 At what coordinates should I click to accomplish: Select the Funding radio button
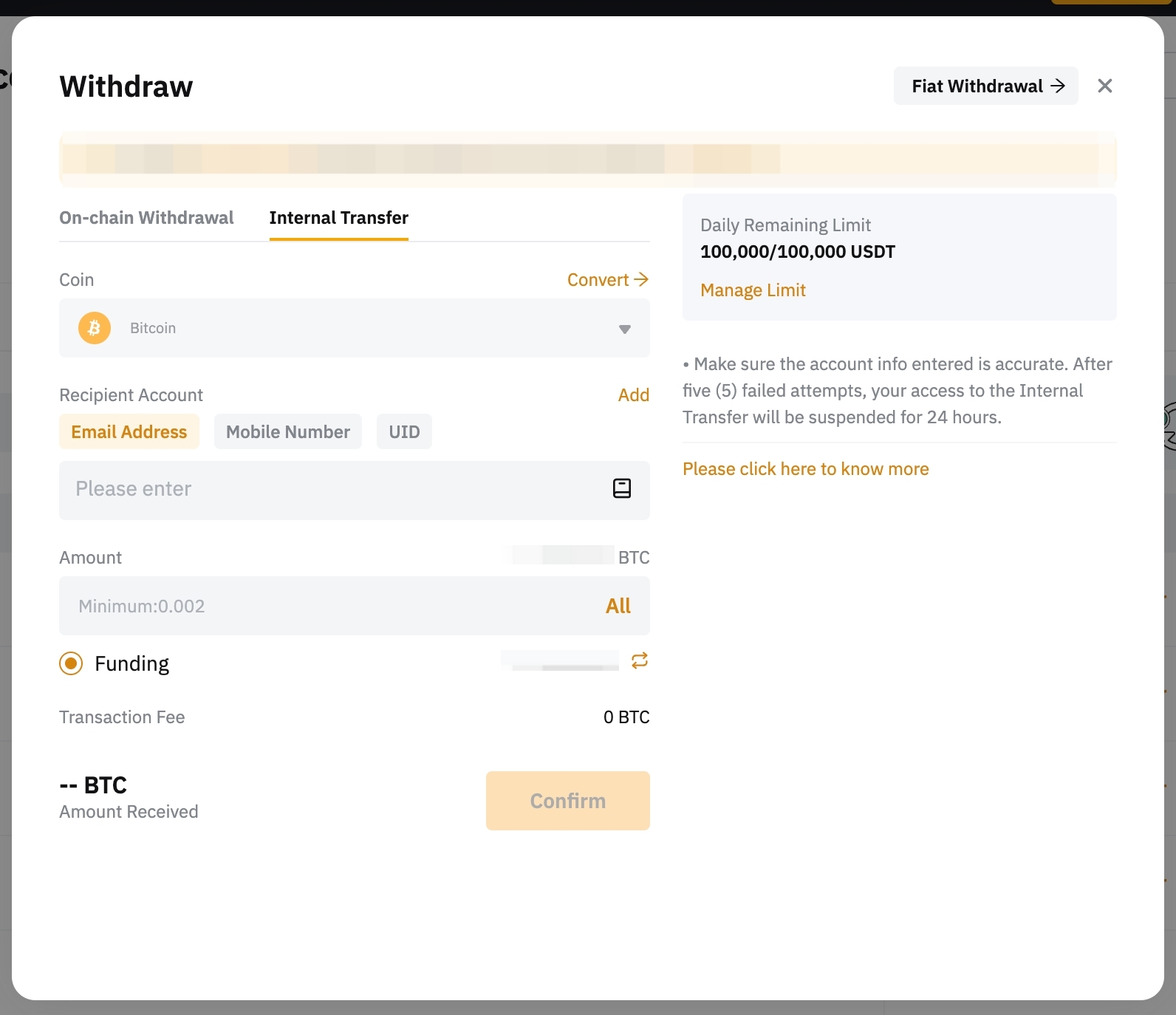[x=71, y=663]
